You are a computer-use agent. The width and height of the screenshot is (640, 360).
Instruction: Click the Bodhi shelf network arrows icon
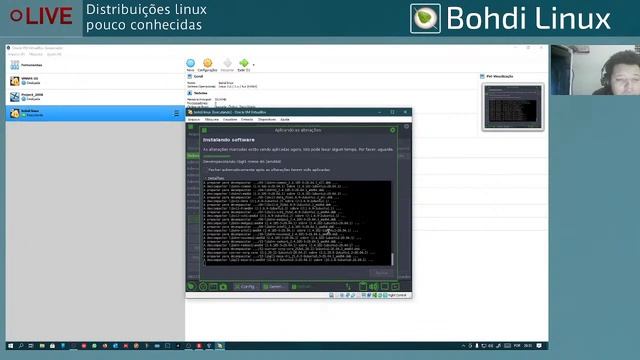pos(348,287)
